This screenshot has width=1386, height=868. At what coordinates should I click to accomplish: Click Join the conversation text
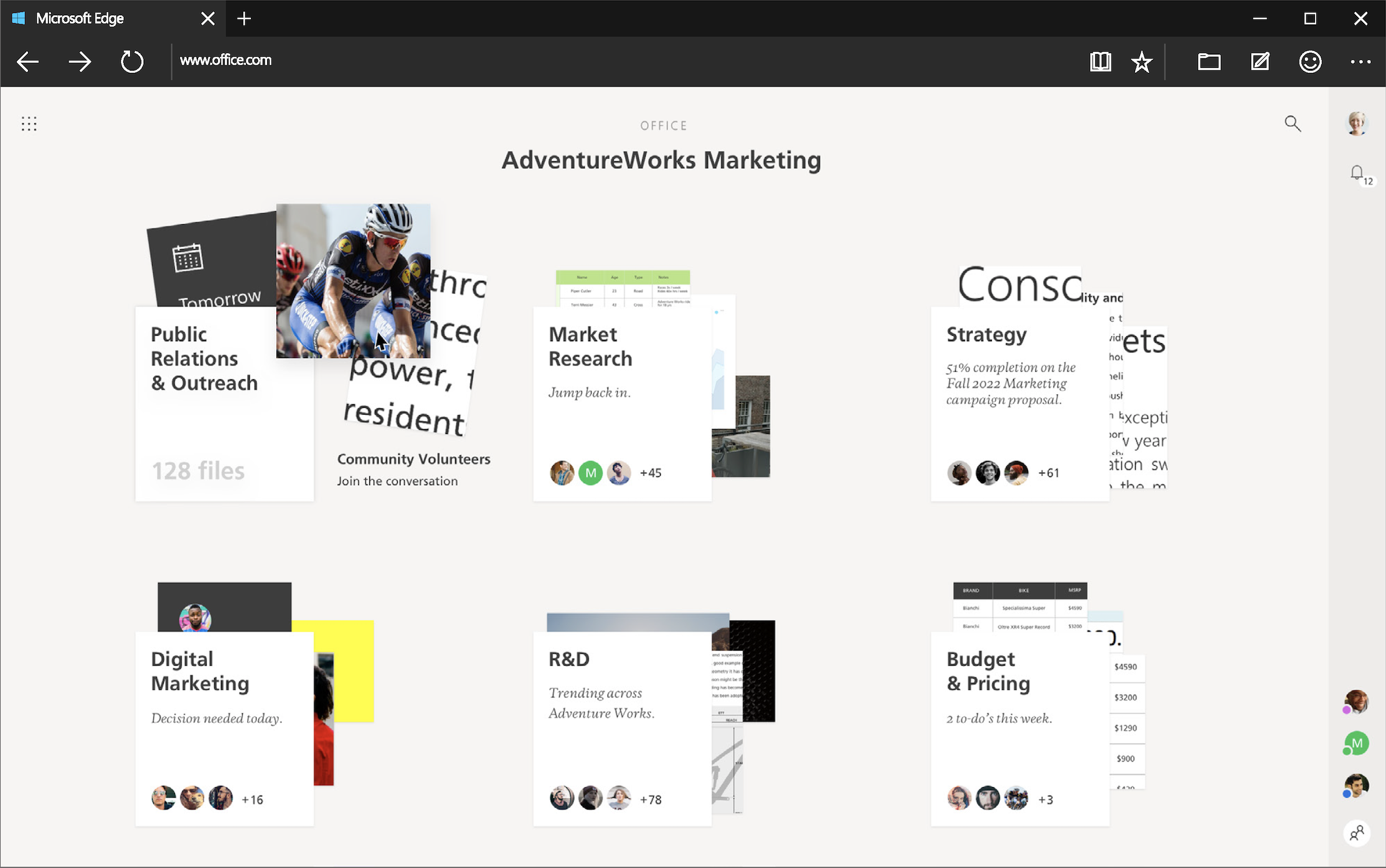pos(397,481)
